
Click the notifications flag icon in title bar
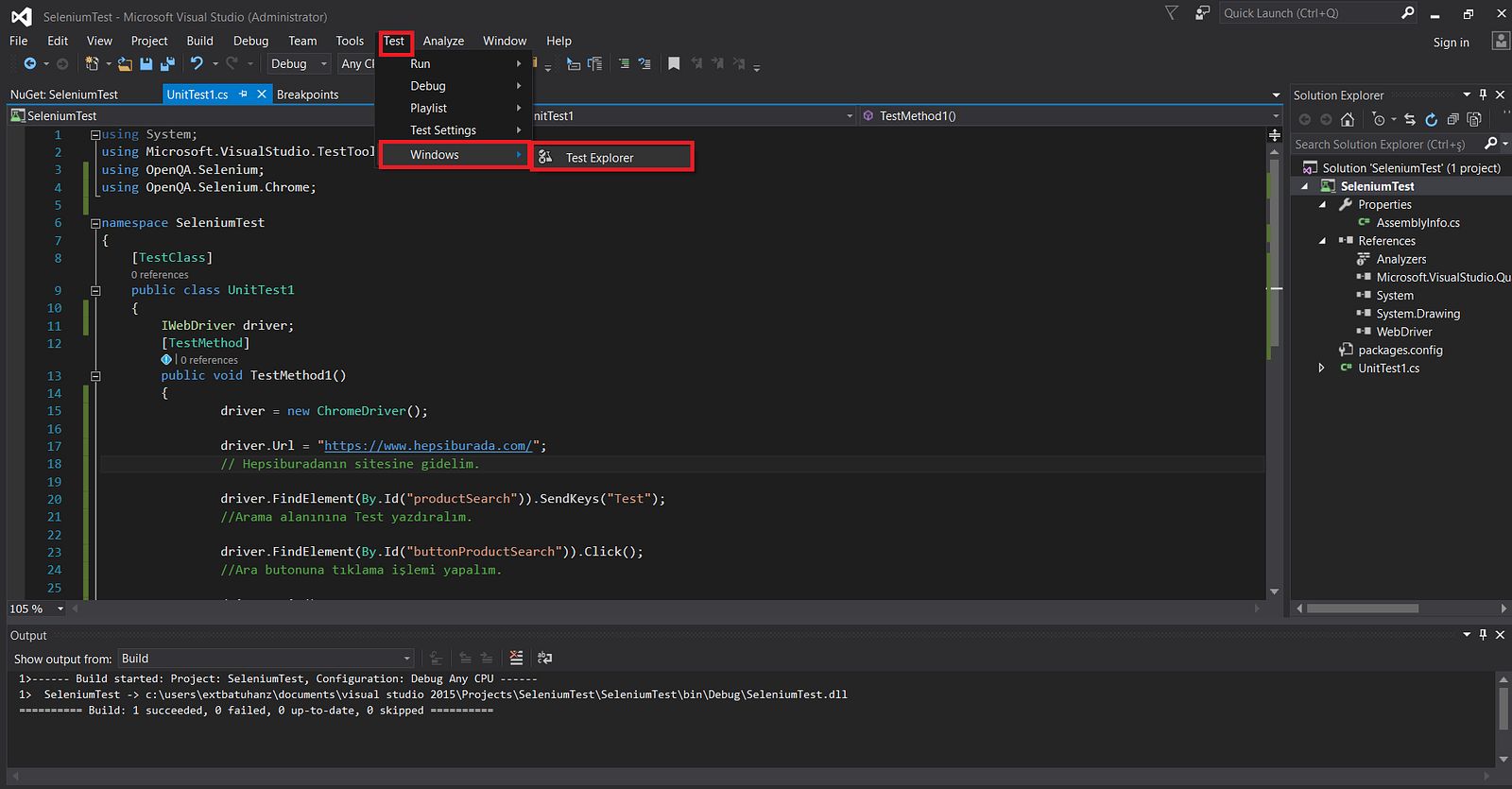[x=1172, y=12]
